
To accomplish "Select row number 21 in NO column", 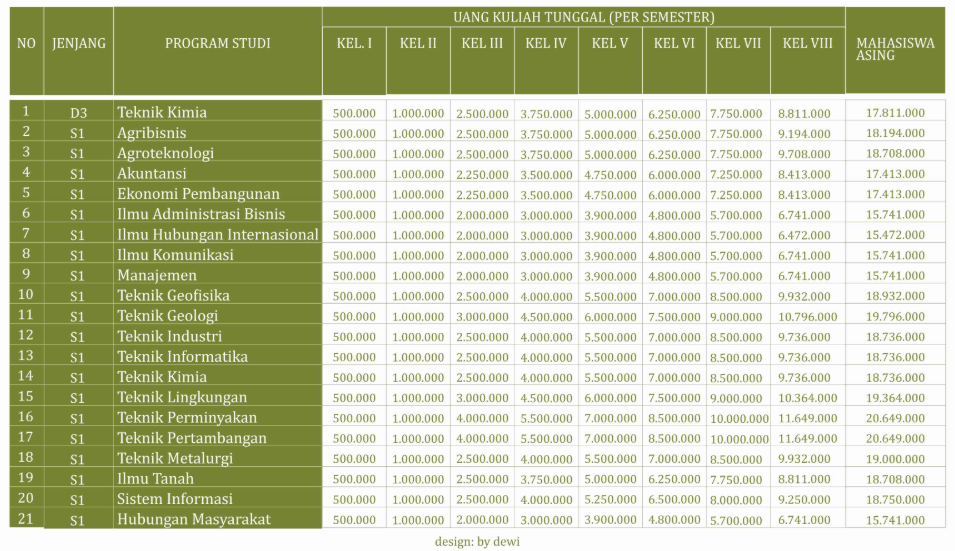I will [26, 519].
